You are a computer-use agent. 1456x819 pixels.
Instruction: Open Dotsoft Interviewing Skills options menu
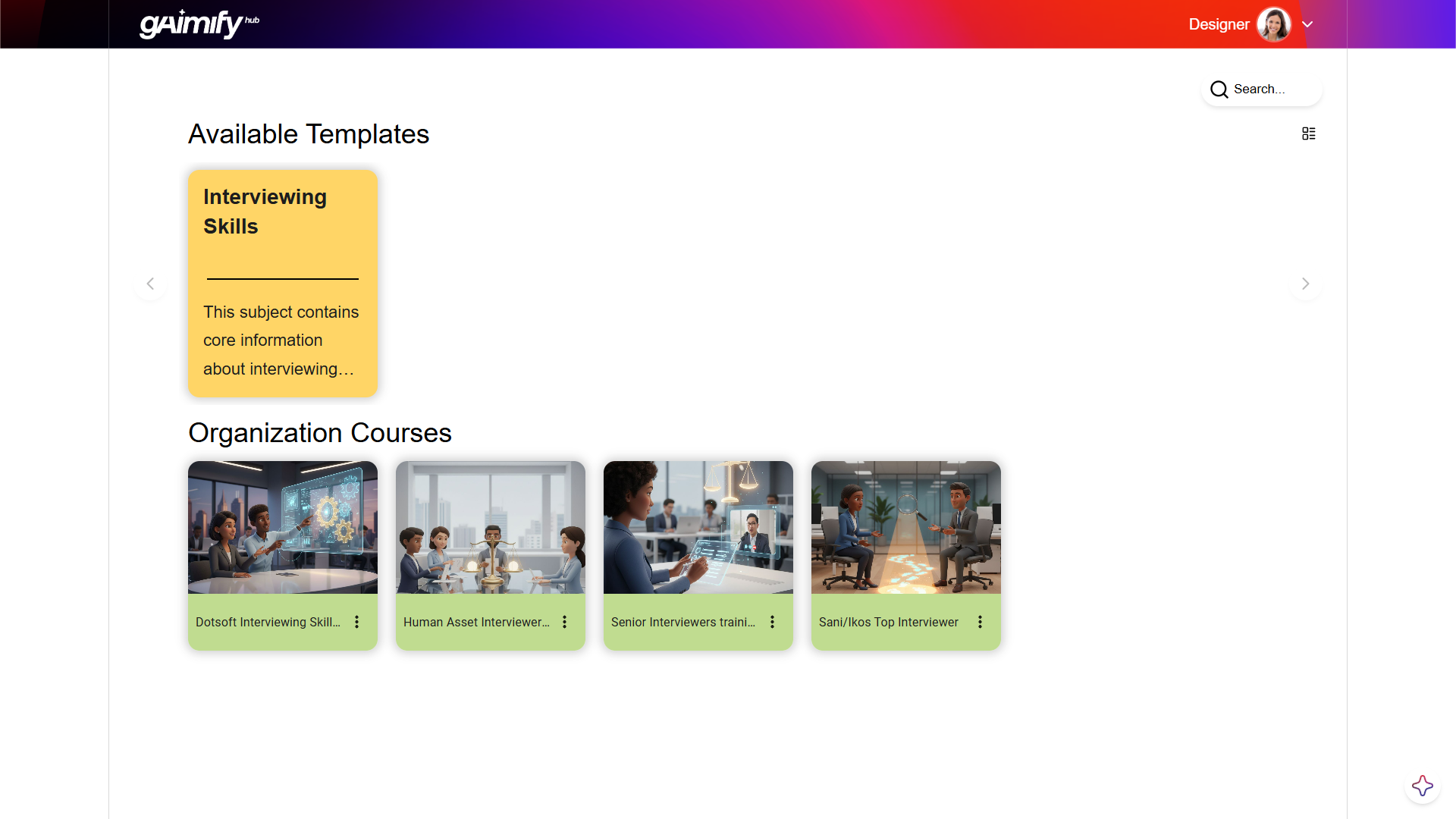click(356, 622)
